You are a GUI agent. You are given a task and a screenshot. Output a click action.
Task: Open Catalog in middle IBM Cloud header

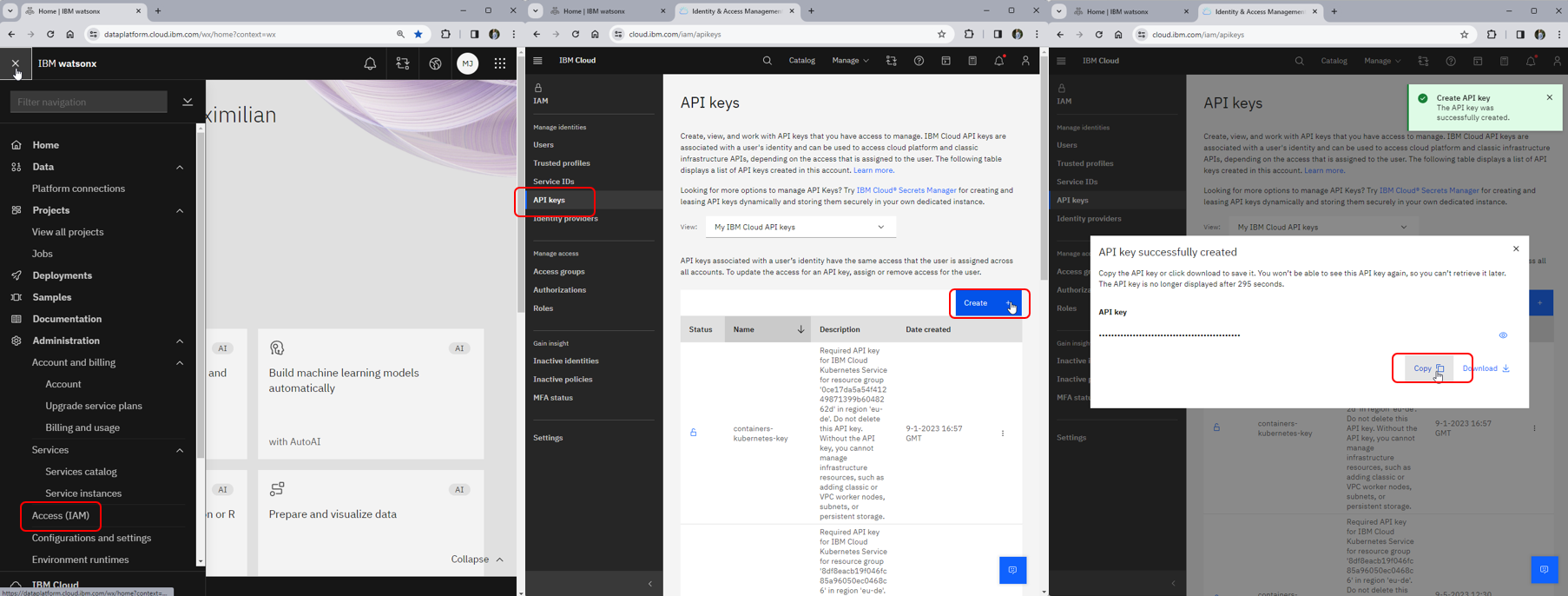point(801,61)
